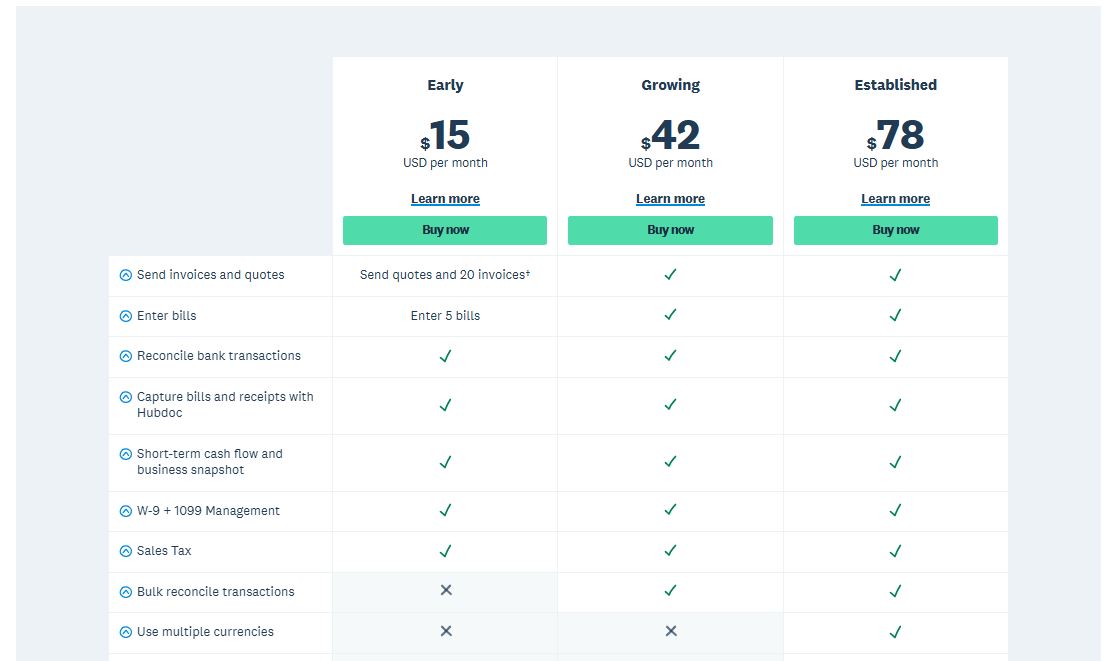Expand the Send invoices and quotes row

click(125, 274)
